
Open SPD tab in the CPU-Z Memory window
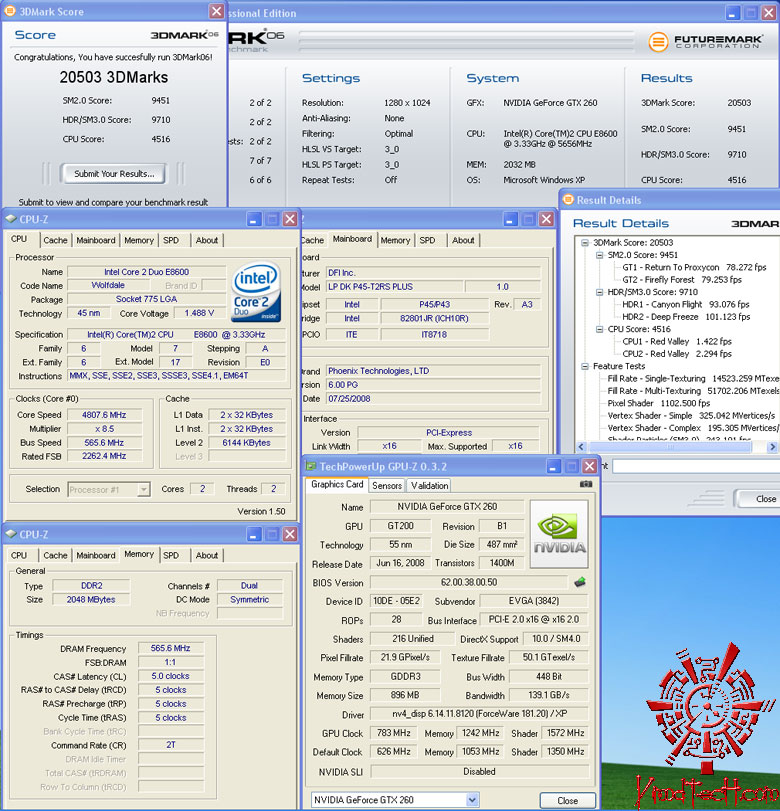click(171, 555)
